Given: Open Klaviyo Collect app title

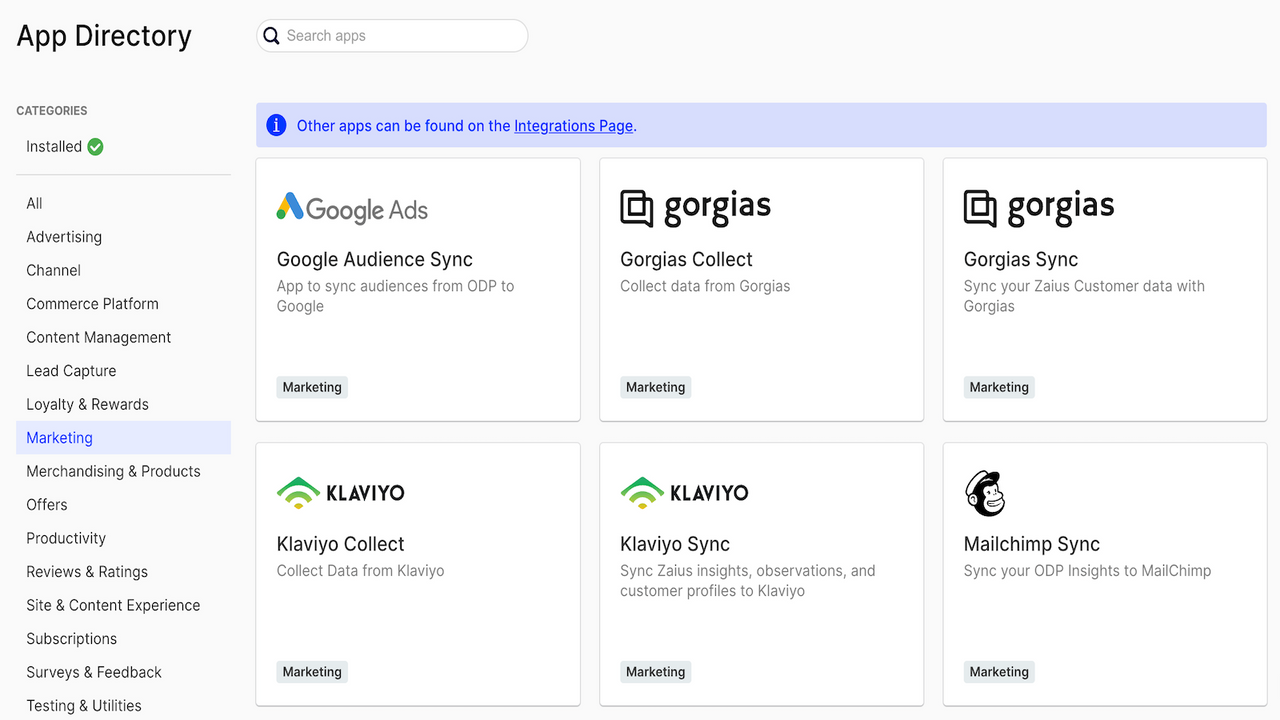Looking at the screenshot, I should 340,545.
